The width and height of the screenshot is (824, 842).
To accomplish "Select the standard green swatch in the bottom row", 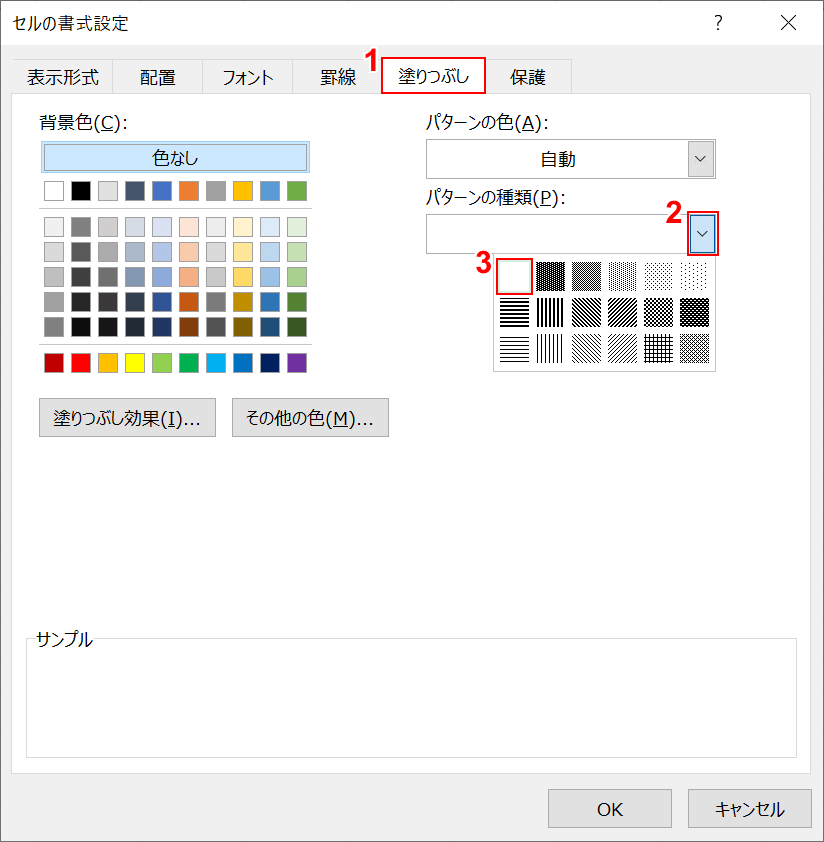I will [x=189, y=363].
